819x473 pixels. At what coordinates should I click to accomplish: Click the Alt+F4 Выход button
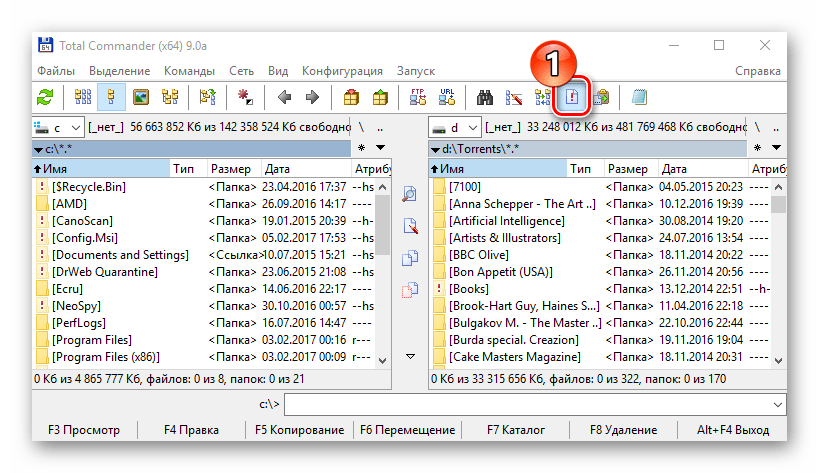pos(733,430)
